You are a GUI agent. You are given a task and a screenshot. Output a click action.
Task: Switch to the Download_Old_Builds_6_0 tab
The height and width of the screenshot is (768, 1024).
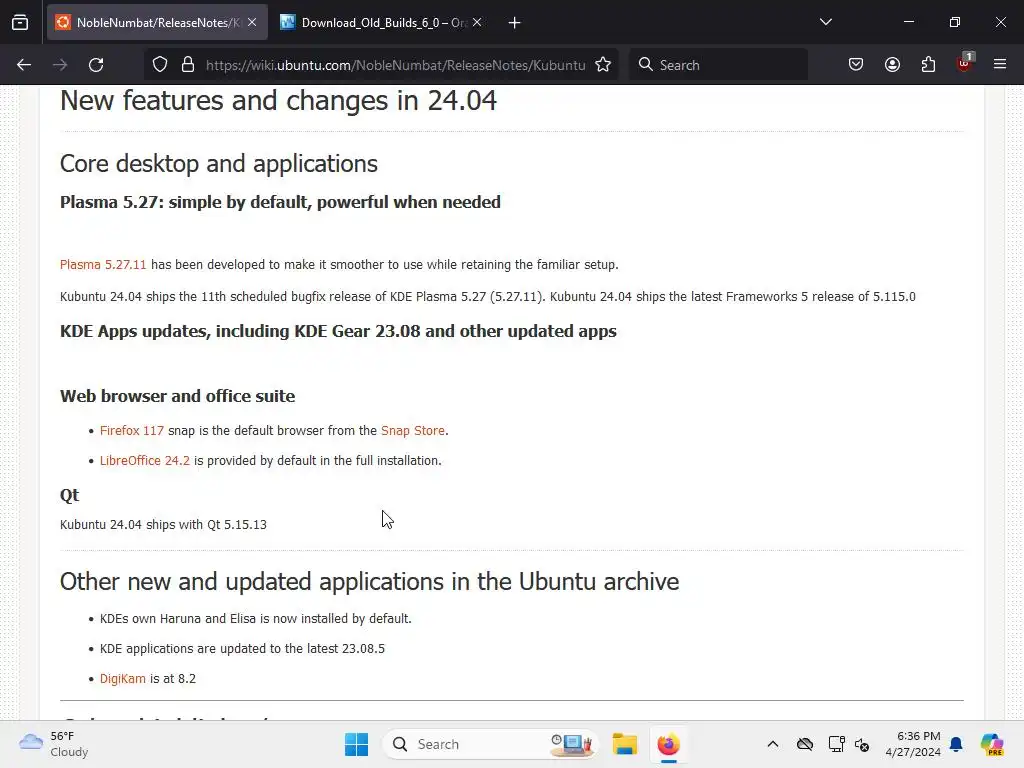(x=382, y=22)
